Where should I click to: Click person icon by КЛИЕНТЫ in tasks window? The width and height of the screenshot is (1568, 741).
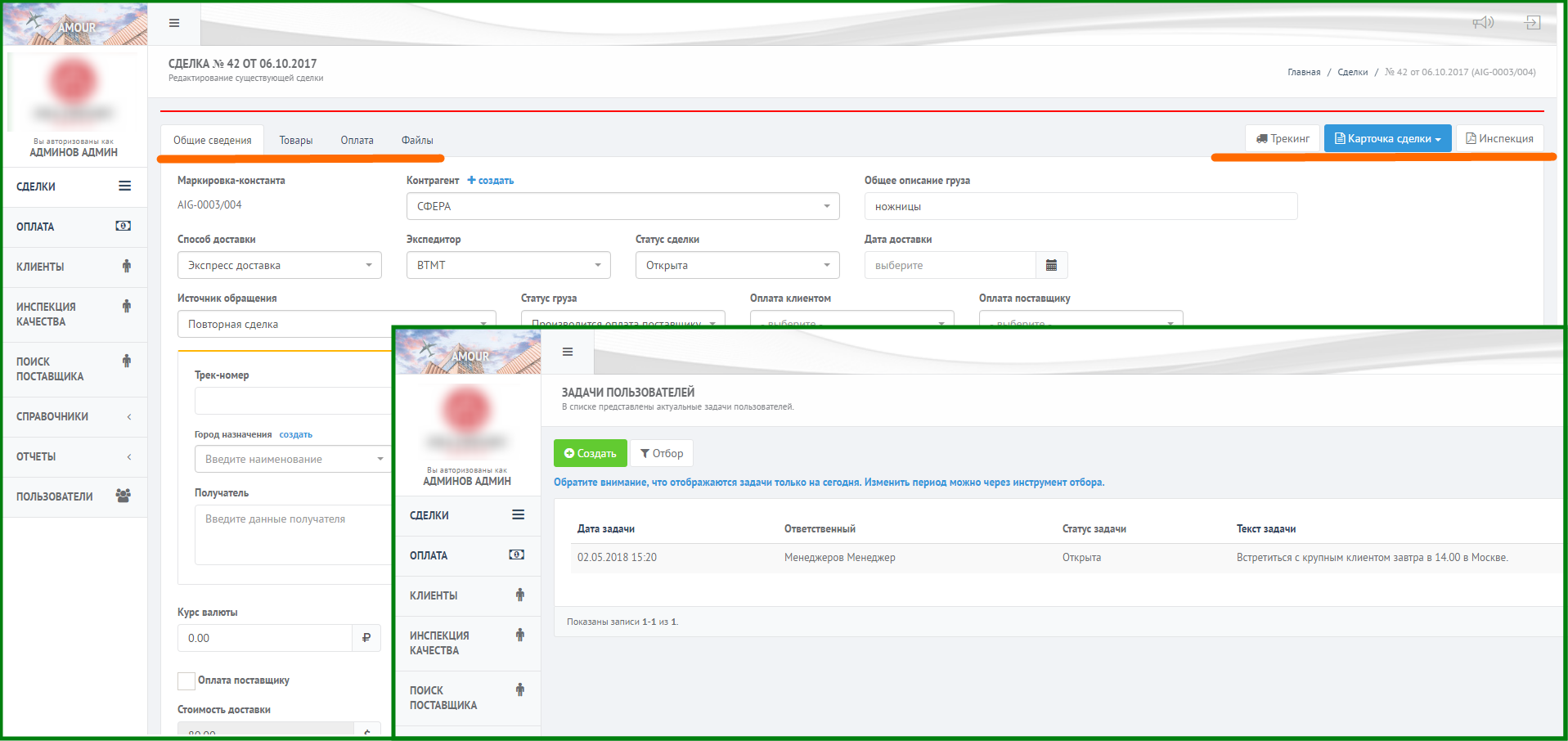click(520, 595)
